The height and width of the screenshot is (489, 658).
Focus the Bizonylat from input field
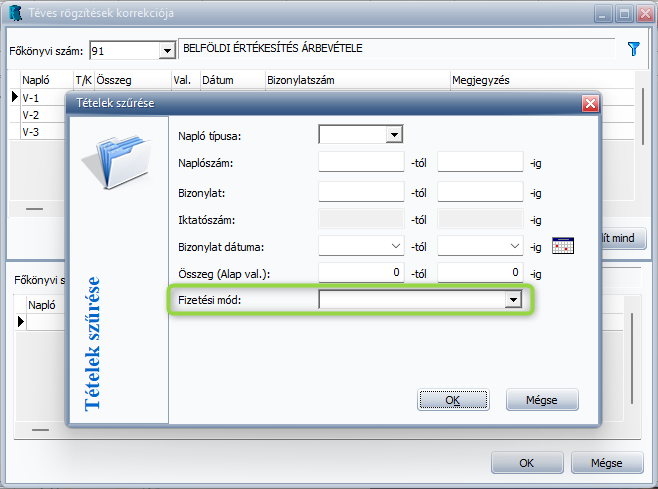click(x=361, y=192)
